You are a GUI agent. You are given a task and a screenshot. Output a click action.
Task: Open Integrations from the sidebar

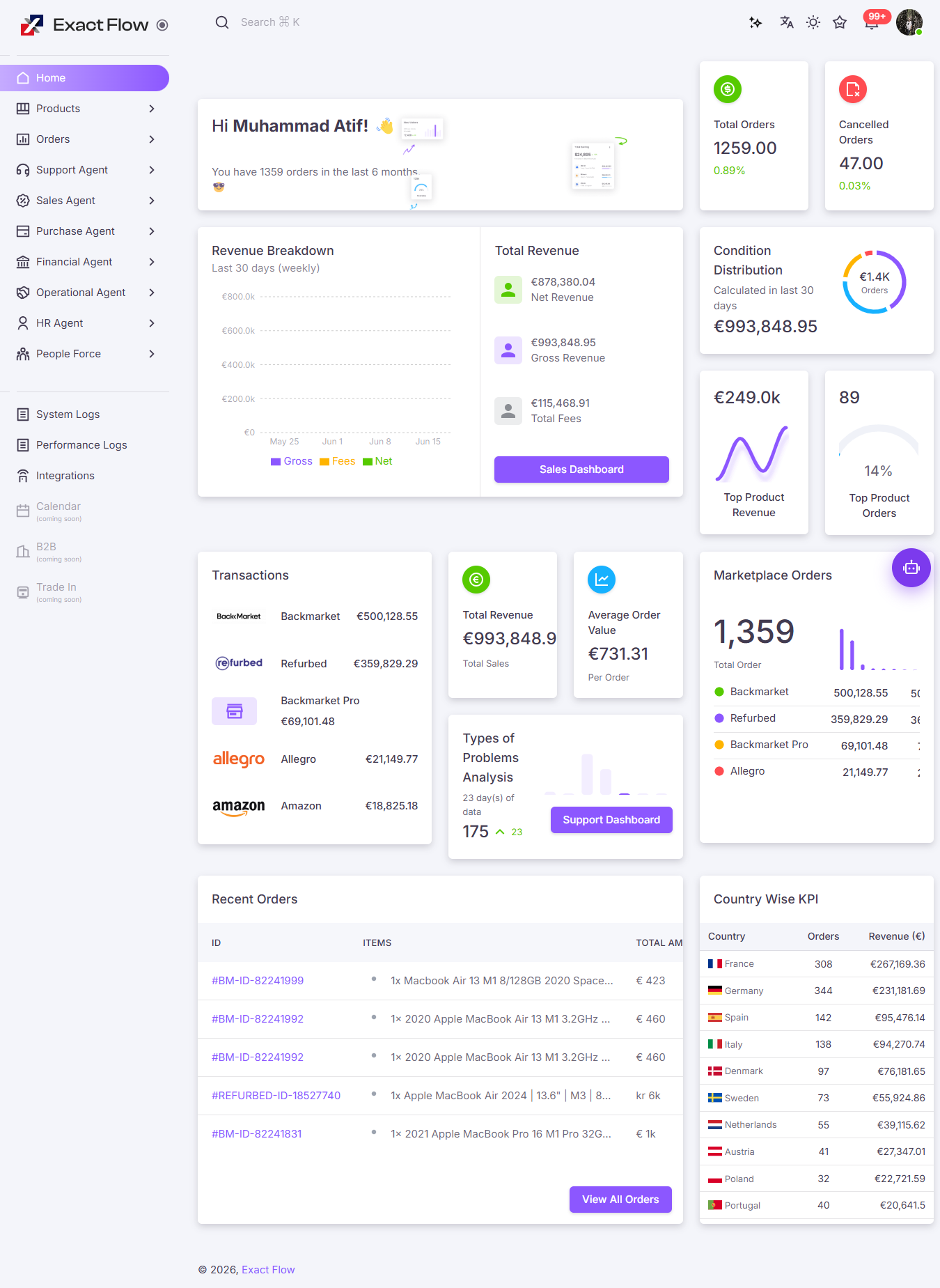84,476
